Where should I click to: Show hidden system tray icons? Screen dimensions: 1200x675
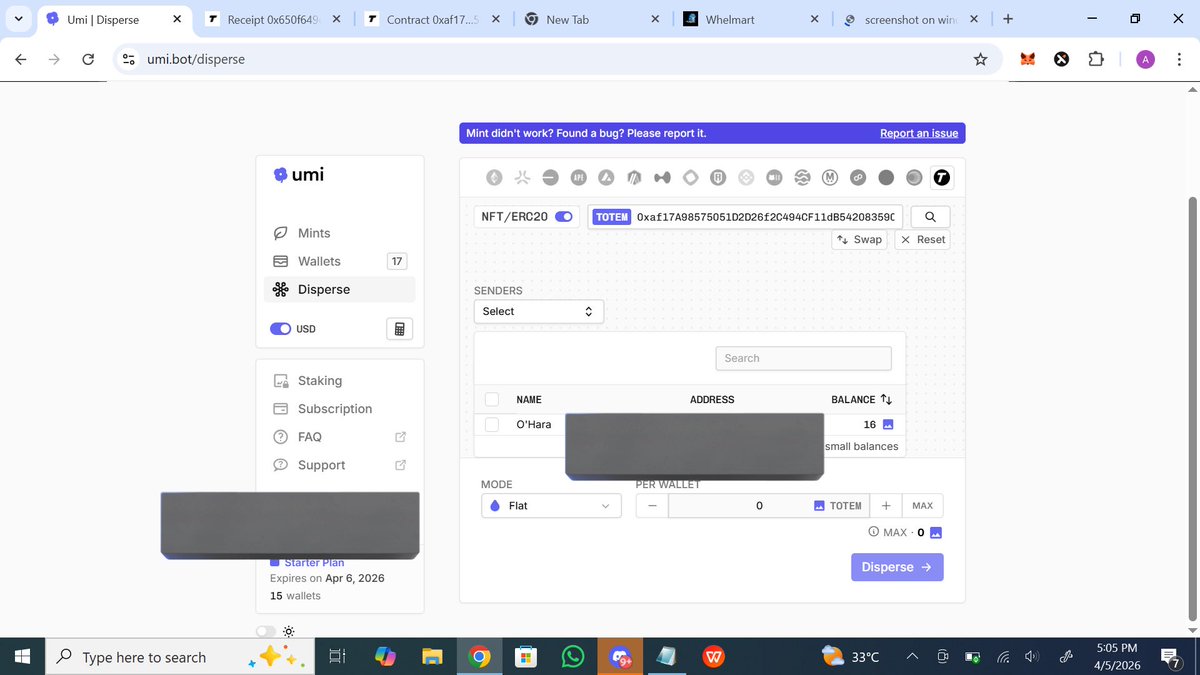[x=912, y=657]
